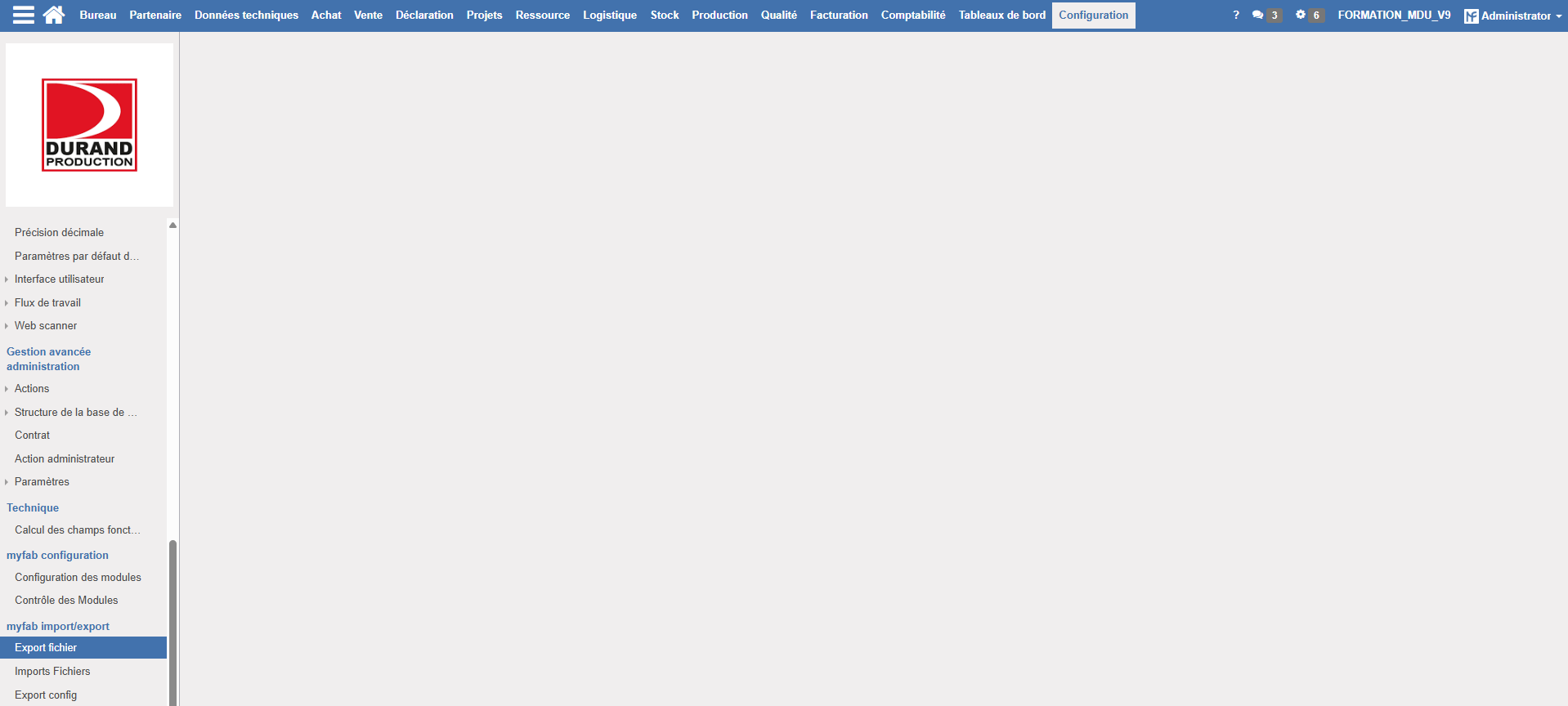The height and width of the screenshot is (706, 1568).
Task: Open the hamburger menu icon
Action: click(24, 16)
